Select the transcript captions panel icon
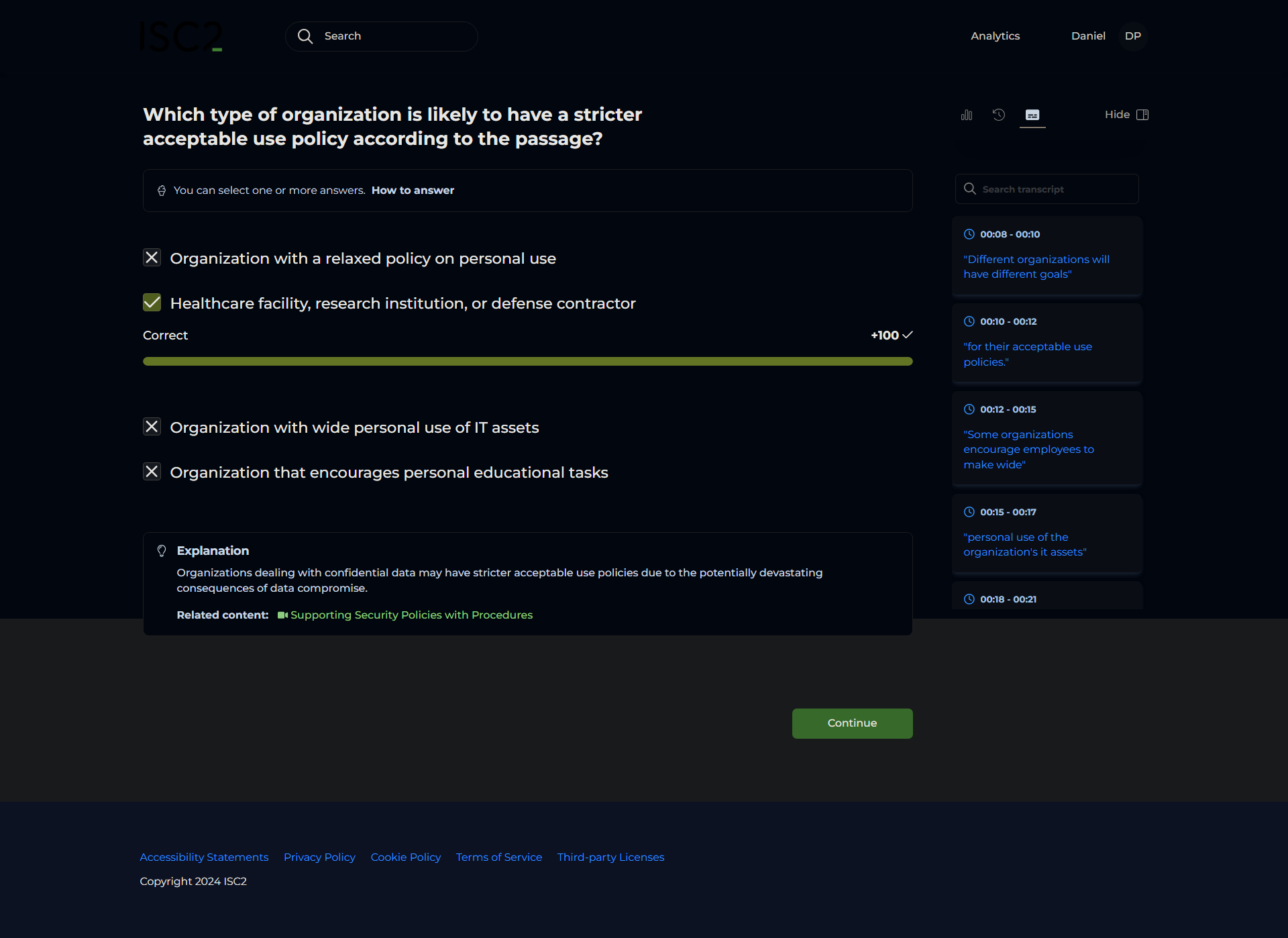 (x=1032, y=115)
